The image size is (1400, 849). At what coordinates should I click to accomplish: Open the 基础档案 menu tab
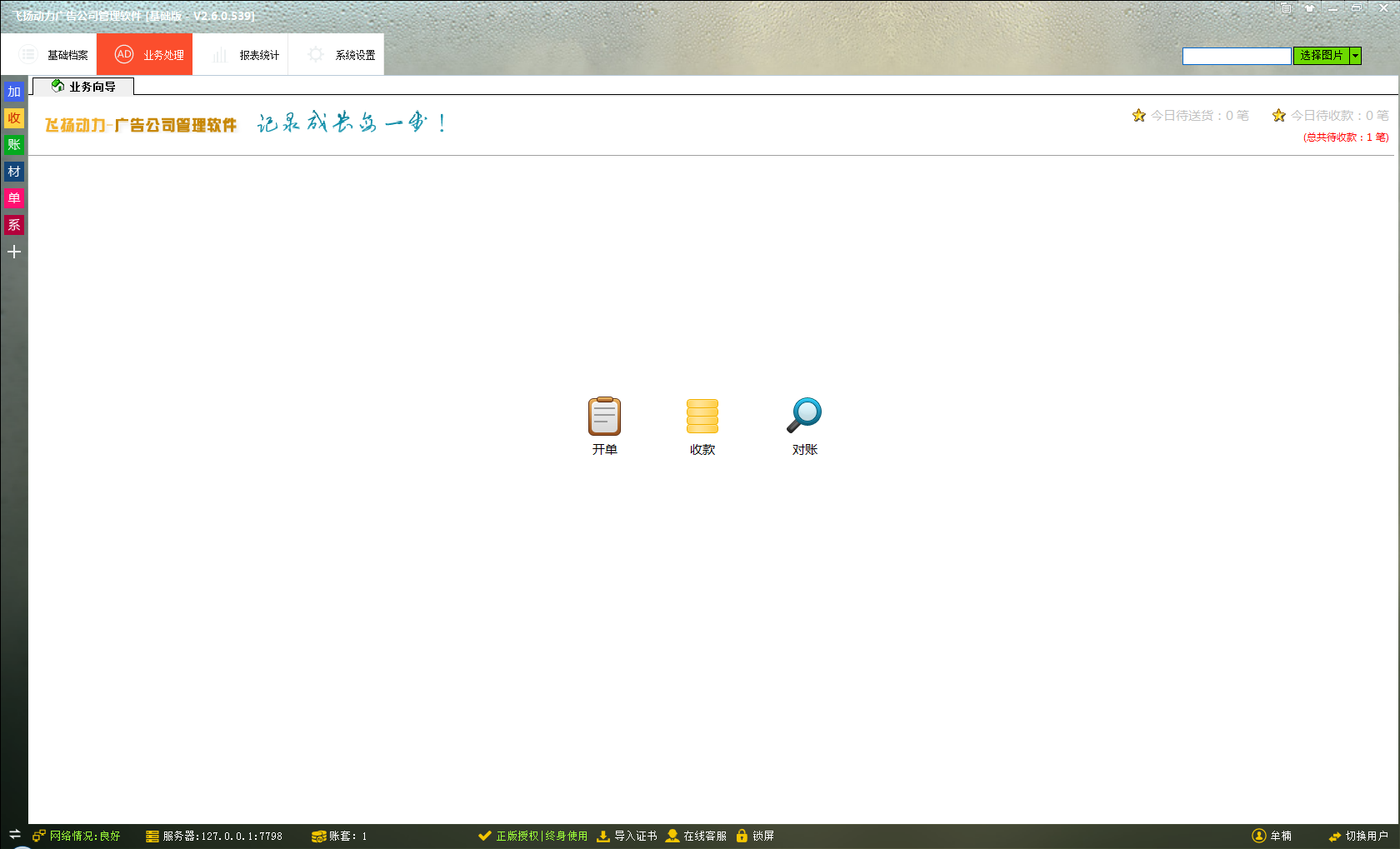(x=55, y=55)
